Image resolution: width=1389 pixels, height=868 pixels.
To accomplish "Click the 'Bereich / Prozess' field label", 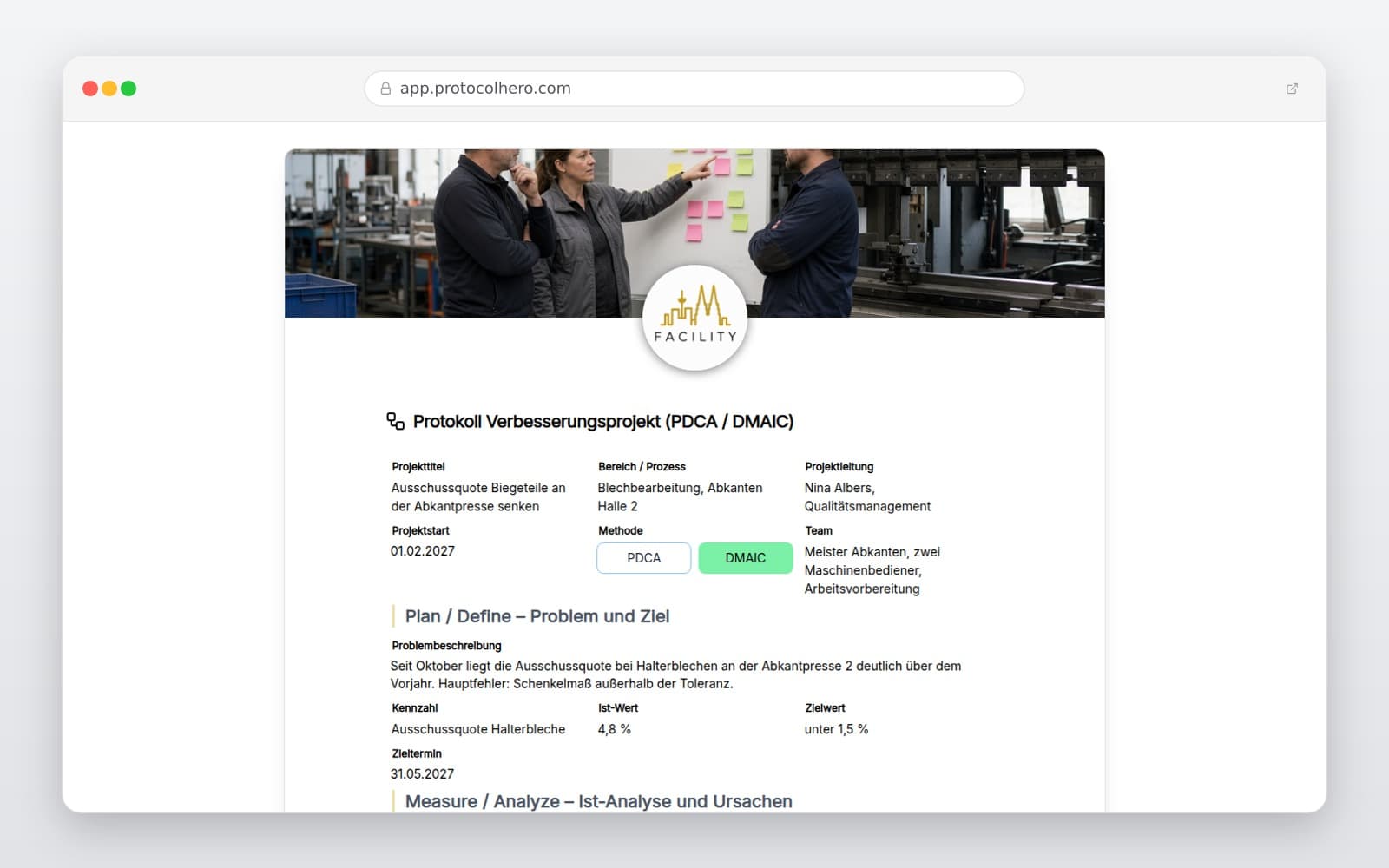I will pos(642,467).
